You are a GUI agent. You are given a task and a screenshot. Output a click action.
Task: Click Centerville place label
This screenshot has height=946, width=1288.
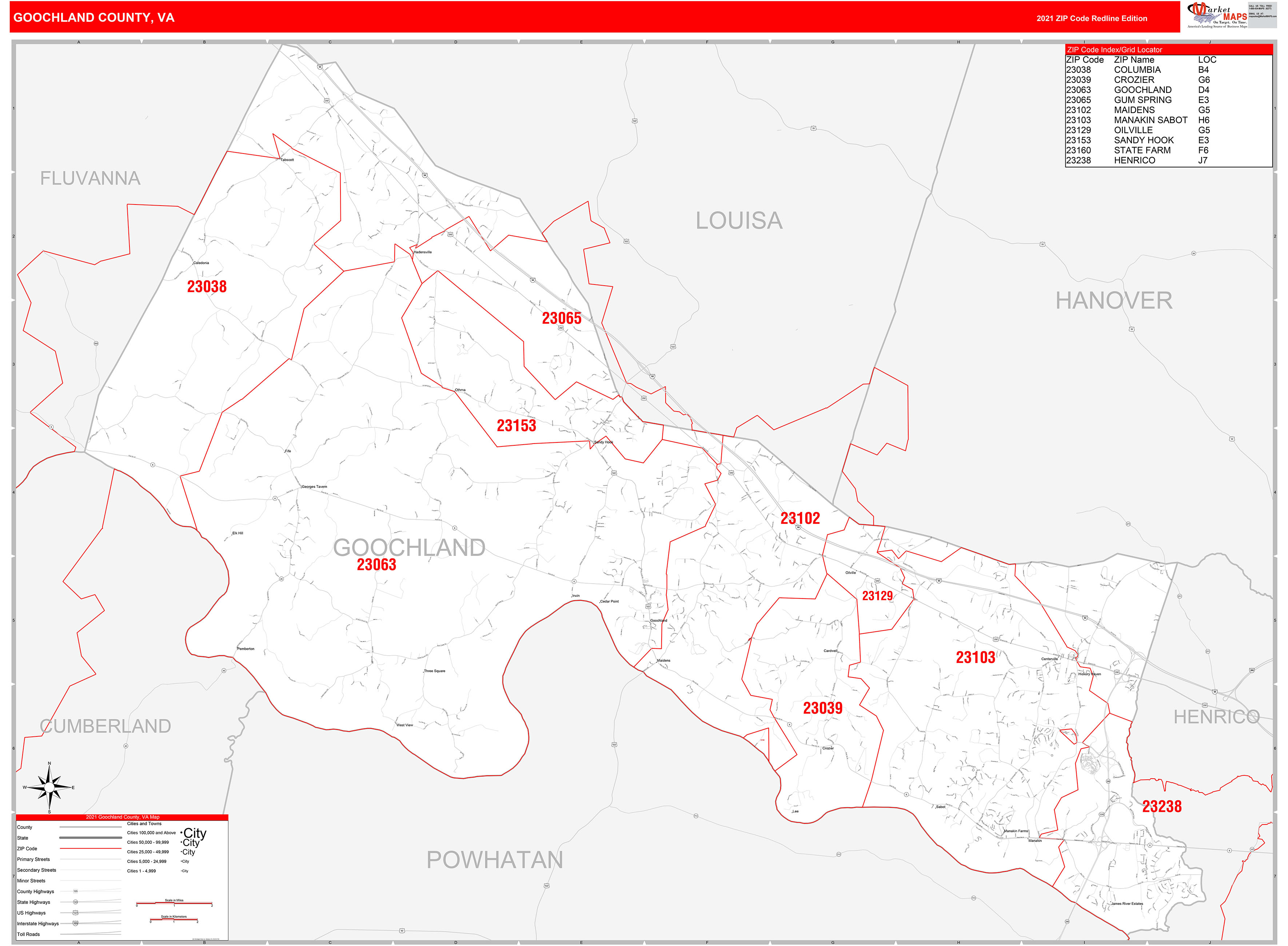pyautogui.click(x=1049, y=659)
